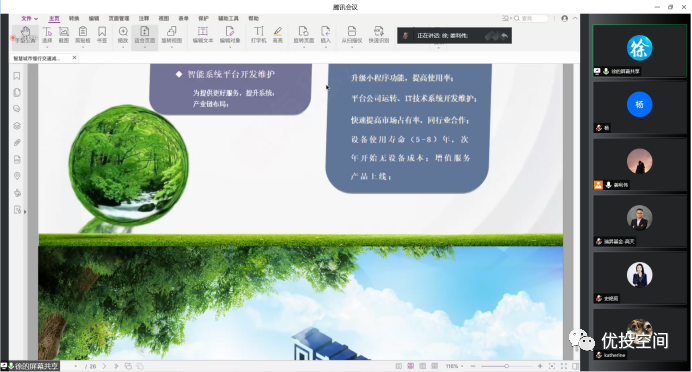Click the zoom in plus button
This screenshot has height=372, width=692.
tap(540, 366)
